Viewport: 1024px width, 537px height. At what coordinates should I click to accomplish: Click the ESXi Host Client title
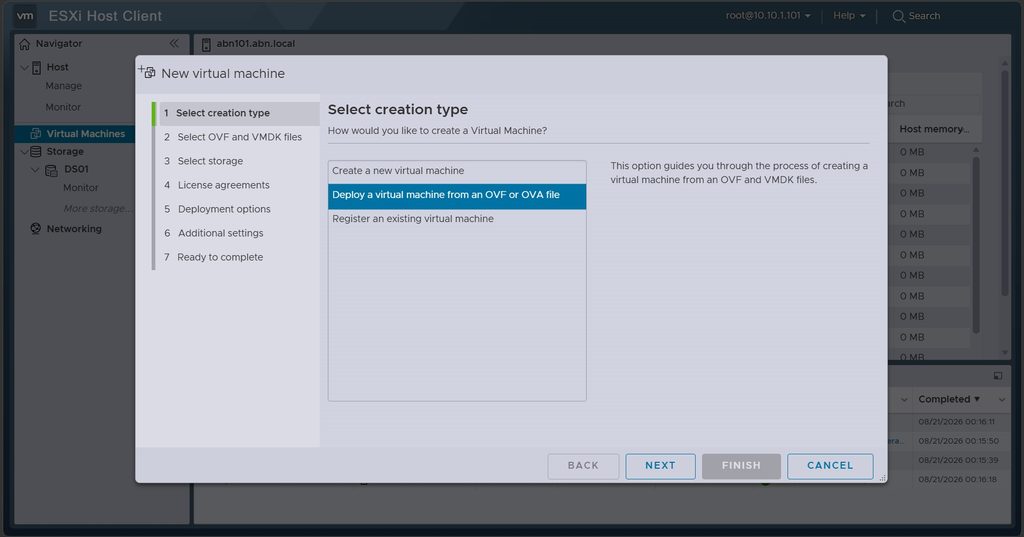[x=105, y=16]
